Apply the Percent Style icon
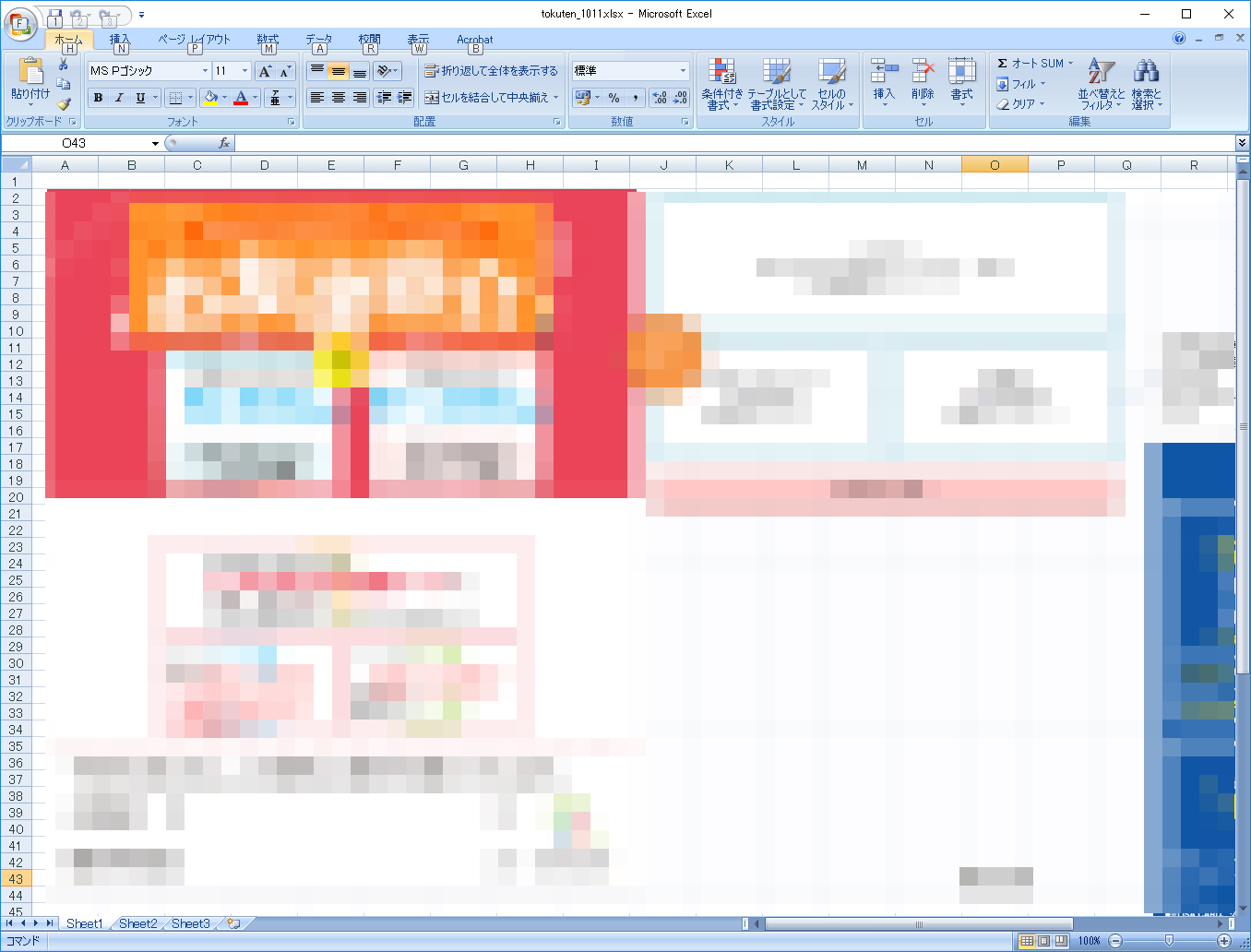 [x=613, y=97]
